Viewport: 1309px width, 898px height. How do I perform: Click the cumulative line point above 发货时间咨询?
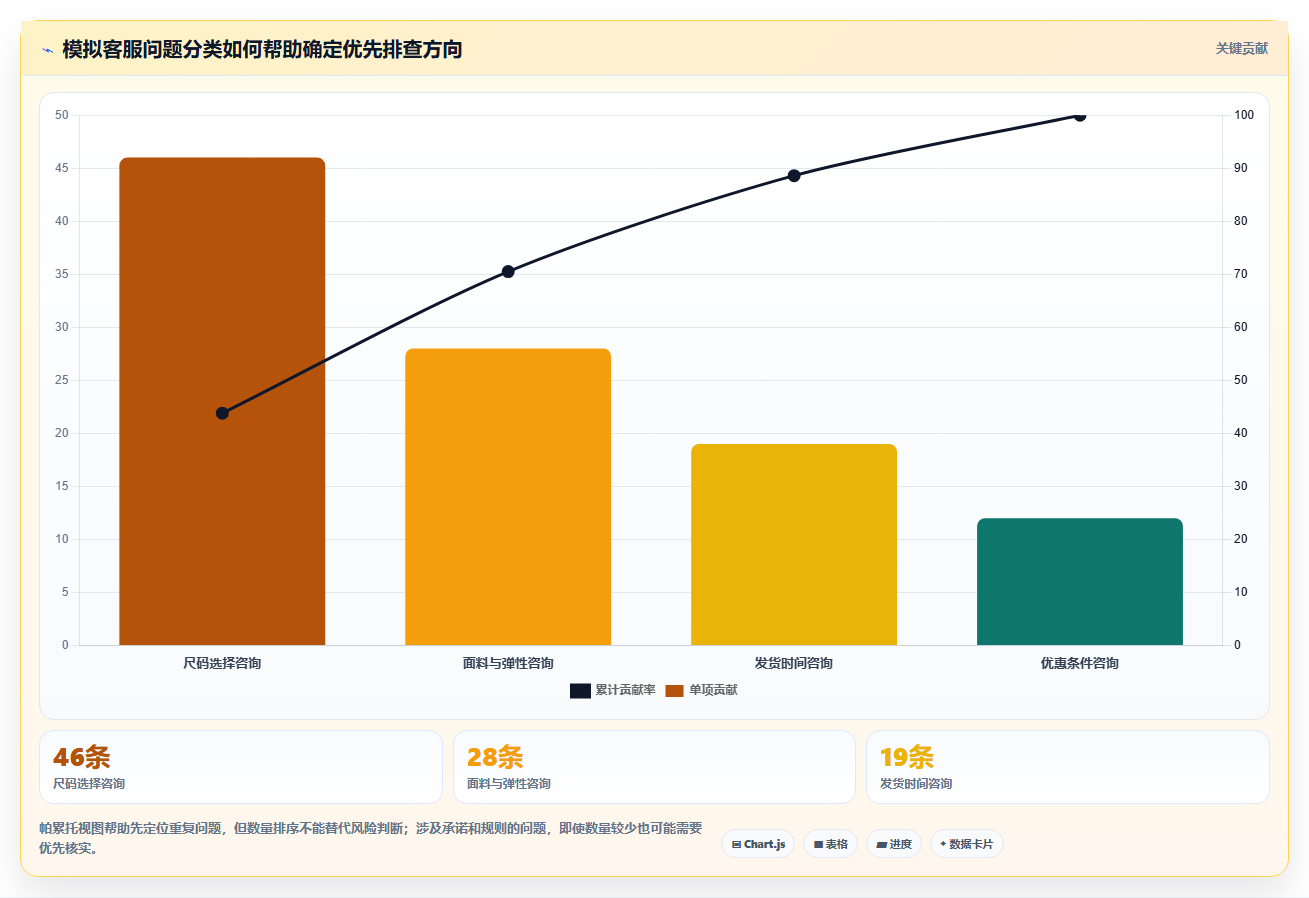[794, 175]
